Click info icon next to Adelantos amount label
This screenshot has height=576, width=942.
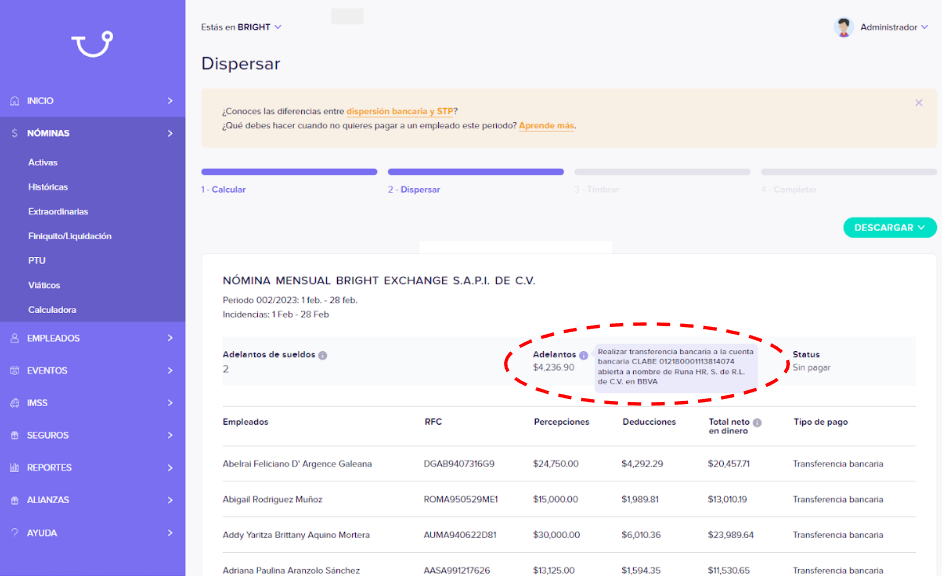583,356
